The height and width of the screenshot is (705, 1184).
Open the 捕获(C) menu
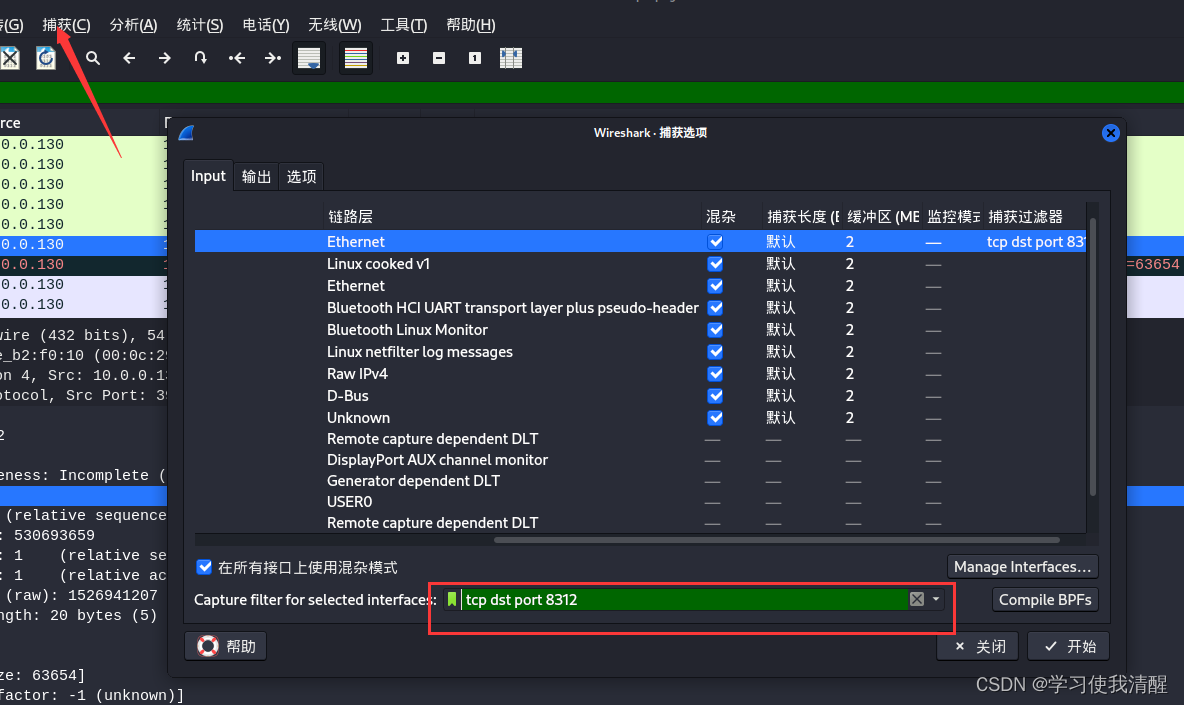[66, 25]
